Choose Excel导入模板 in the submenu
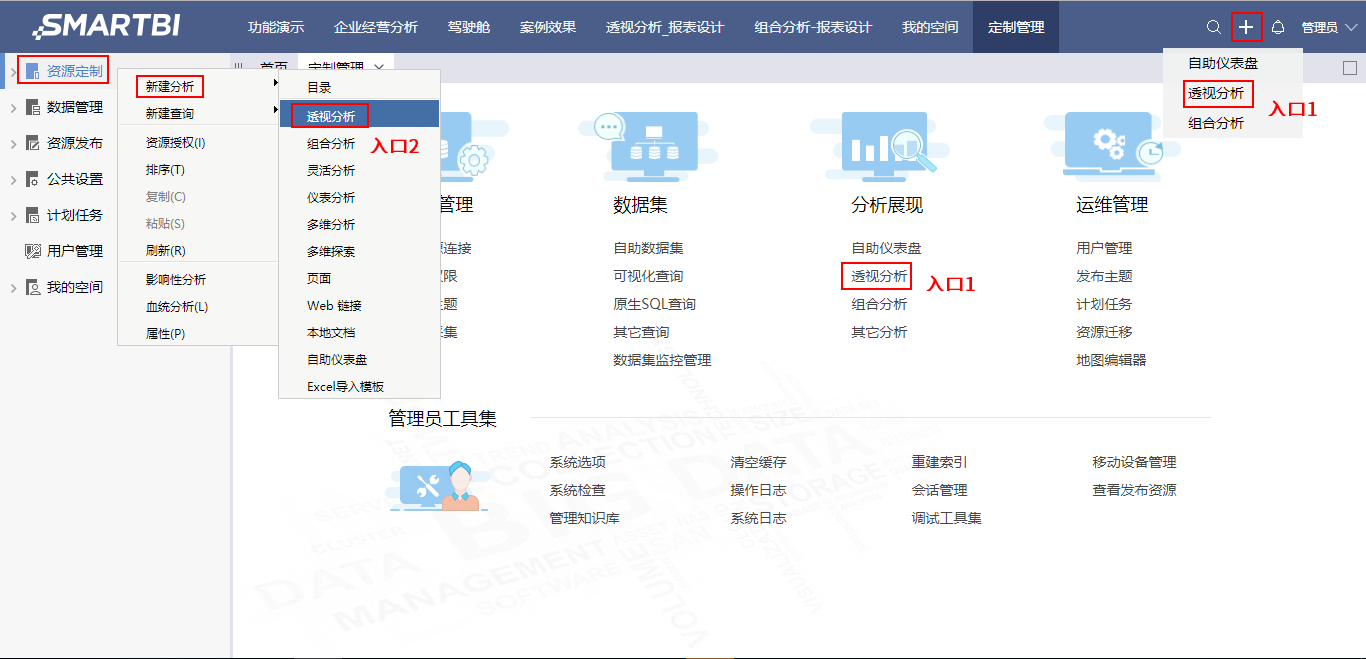1366x659 pixels. pos(359,387)
